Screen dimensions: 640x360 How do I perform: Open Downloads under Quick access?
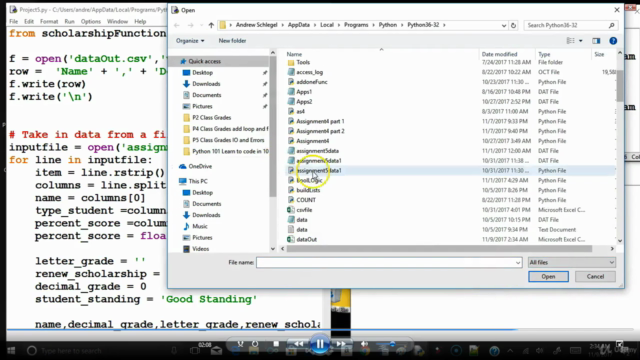click(206, 84)
